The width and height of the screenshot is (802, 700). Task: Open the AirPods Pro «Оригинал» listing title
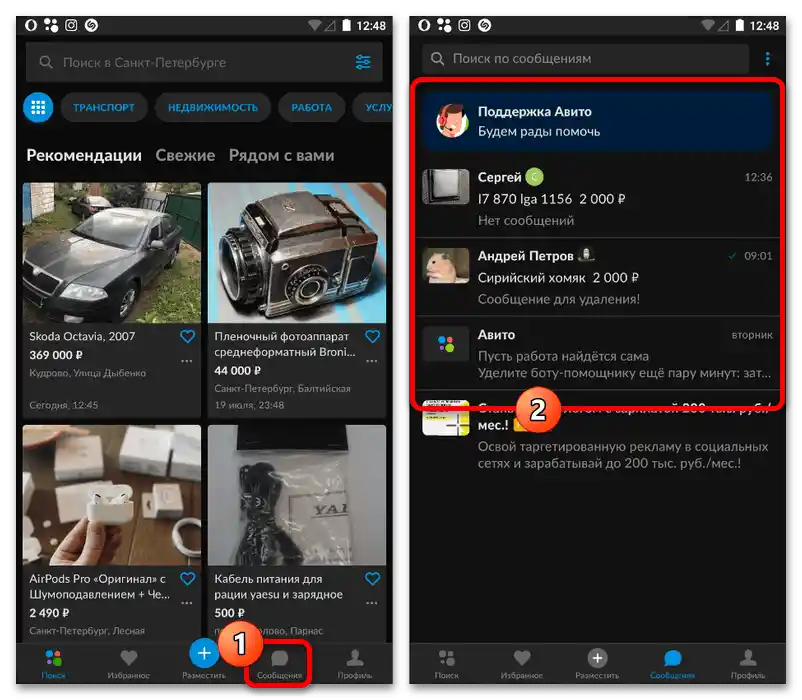point(99,586)
